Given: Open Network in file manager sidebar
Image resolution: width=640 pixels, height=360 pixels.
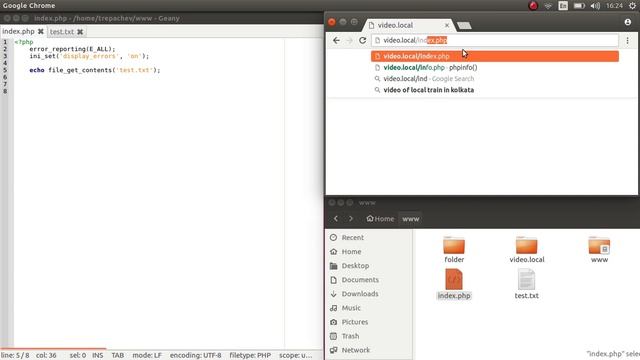Looking at the screenshot, I should point(356,350).
